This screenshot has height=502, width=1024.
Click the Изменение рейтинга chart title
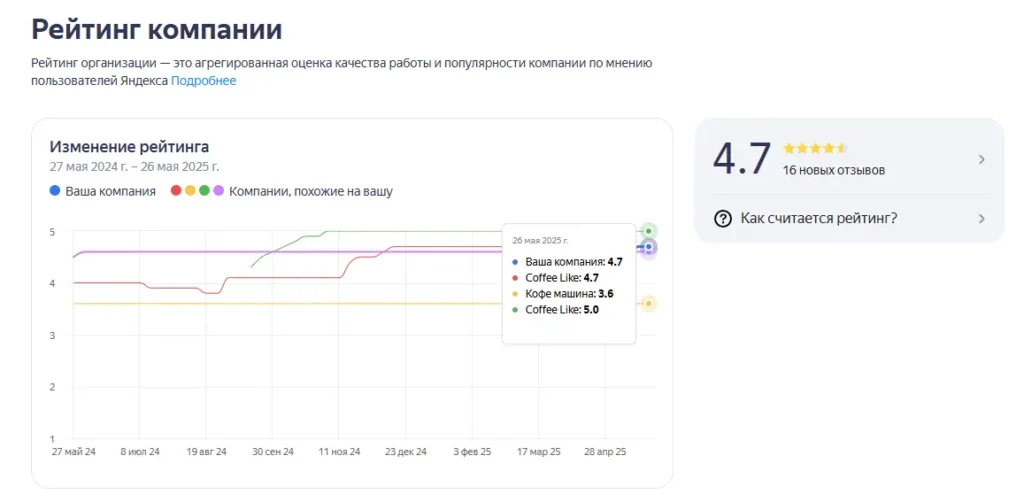129,147
